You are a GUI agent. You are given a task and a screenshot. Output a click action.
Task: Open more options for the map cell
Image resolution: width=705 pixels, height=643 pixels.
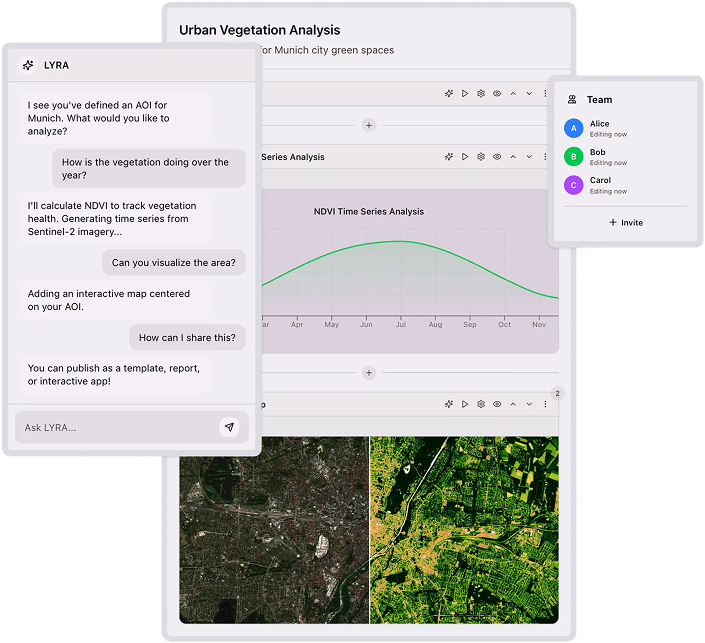click(545, 405)
